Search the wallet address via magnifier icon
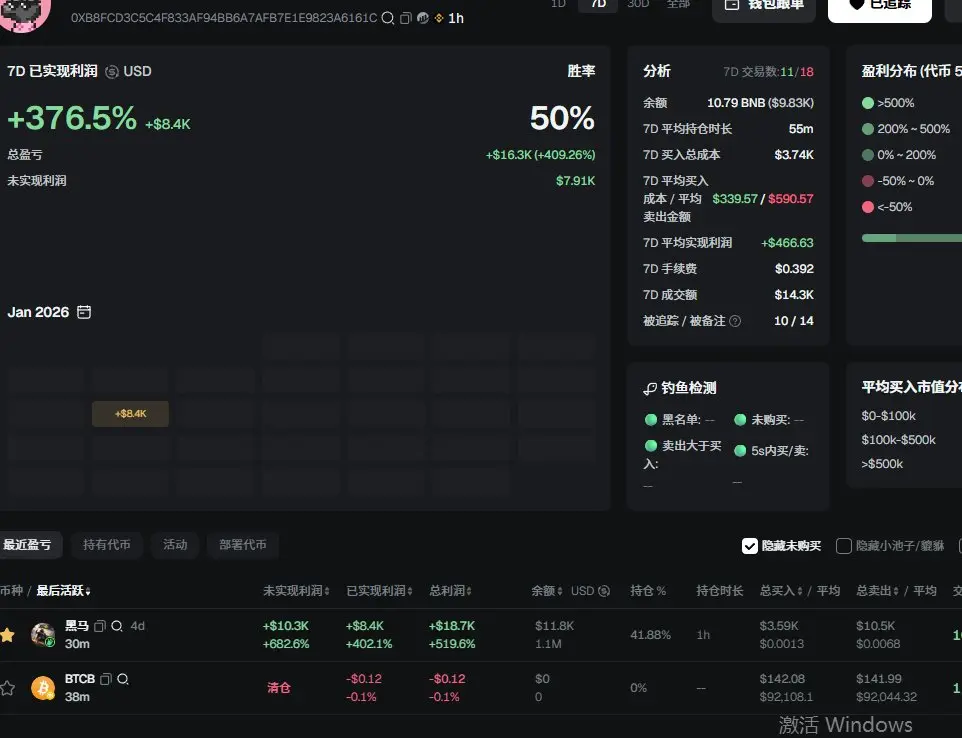 pyautogui.click(x=388, y=18)
